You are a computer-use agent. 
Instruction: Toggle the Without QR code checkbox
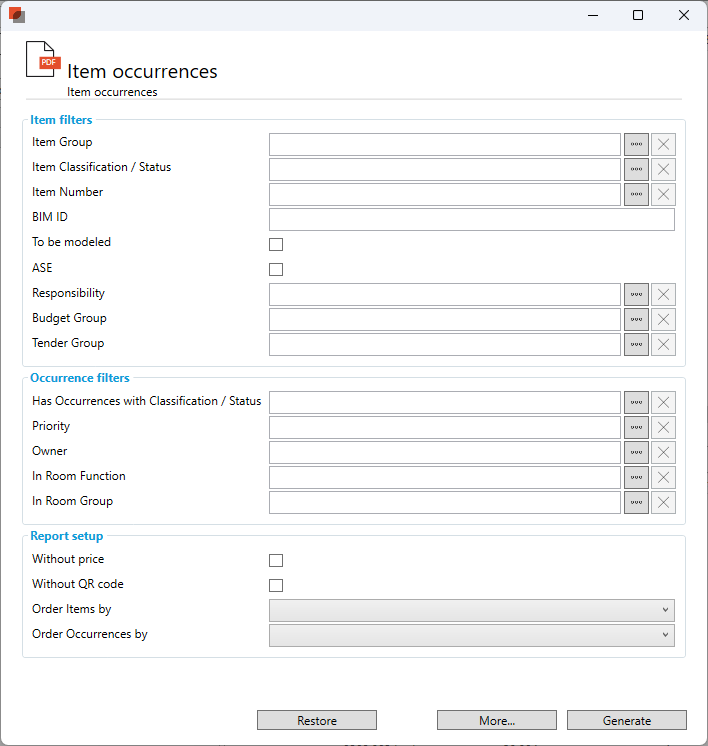[x=276, y=585]
